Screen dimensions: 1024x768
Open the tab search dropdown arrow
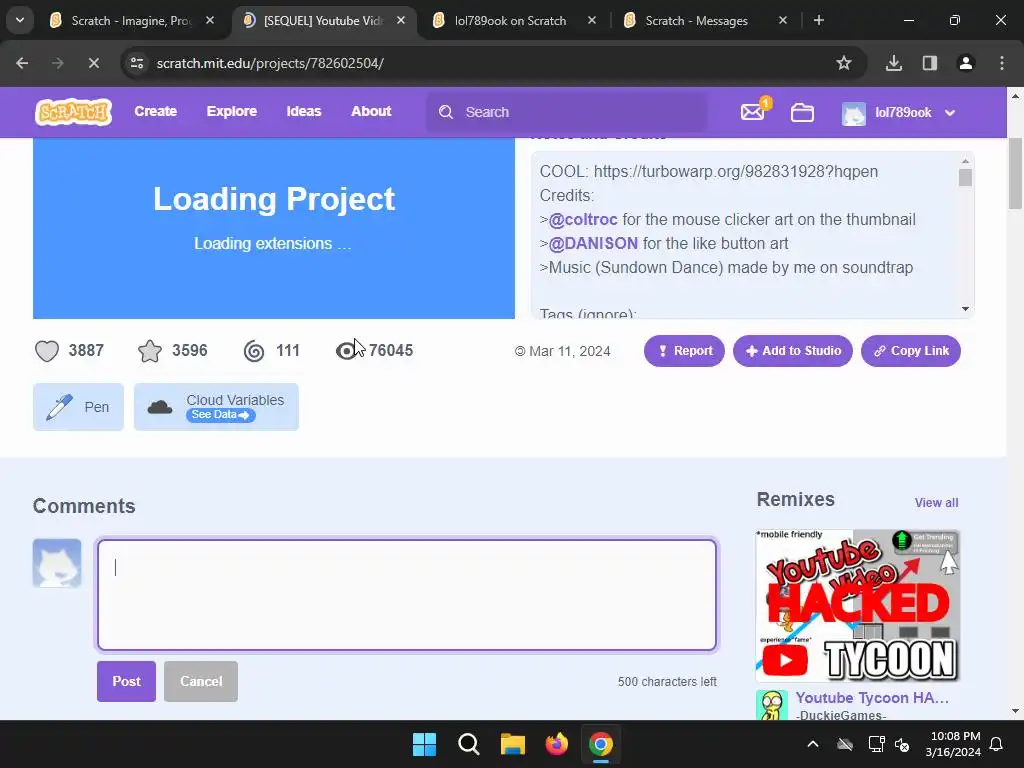click(x=20, y=20)
